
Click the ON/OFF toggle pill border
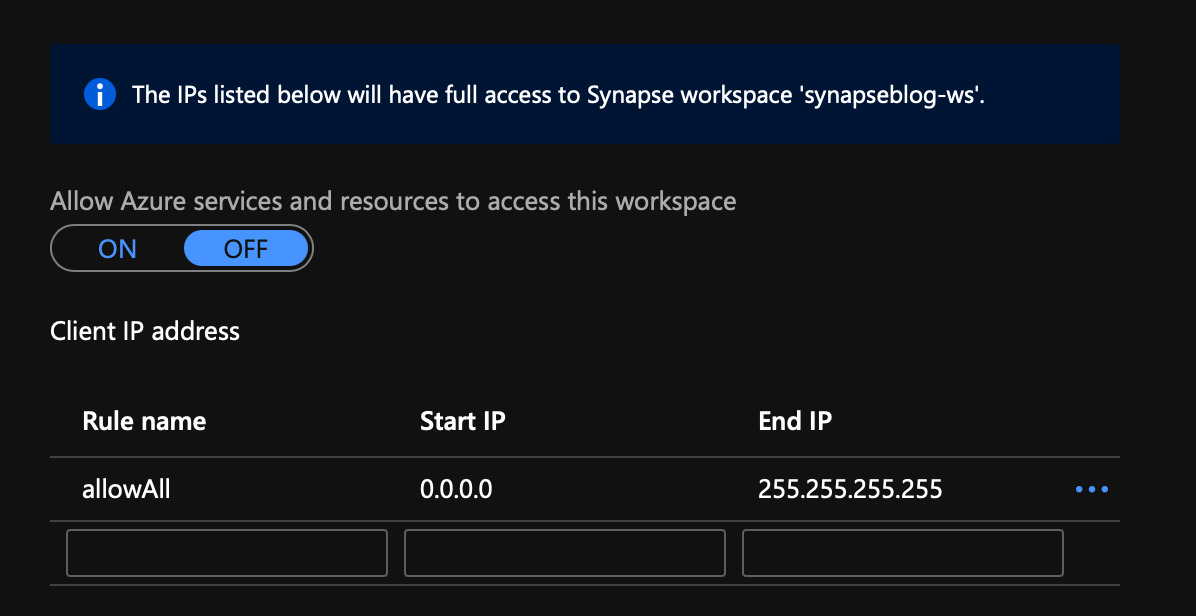pyautogui.click(x=182, y=249)
